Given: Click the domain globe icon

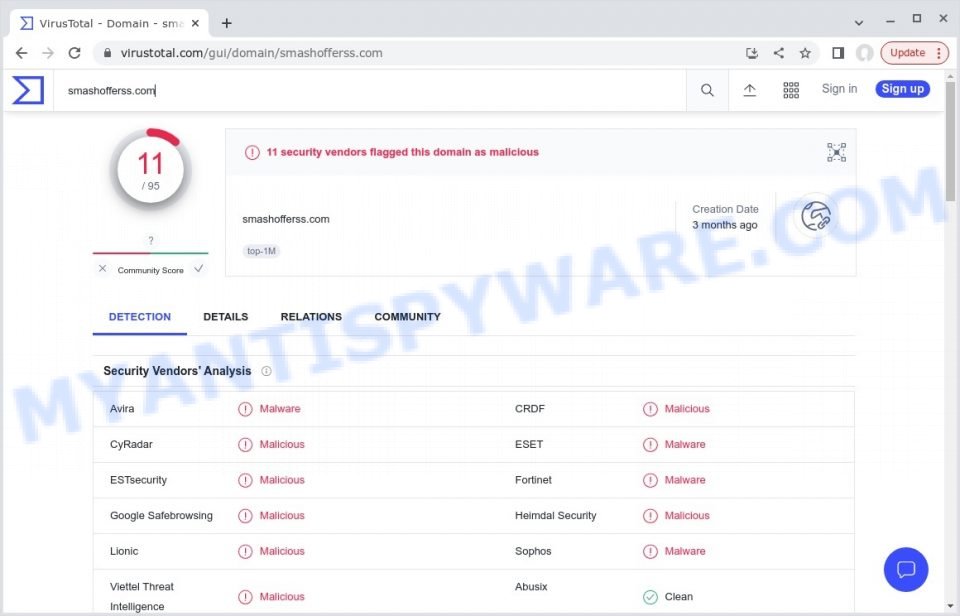Looking at the screenshot, I should click(x=816, y=216).
